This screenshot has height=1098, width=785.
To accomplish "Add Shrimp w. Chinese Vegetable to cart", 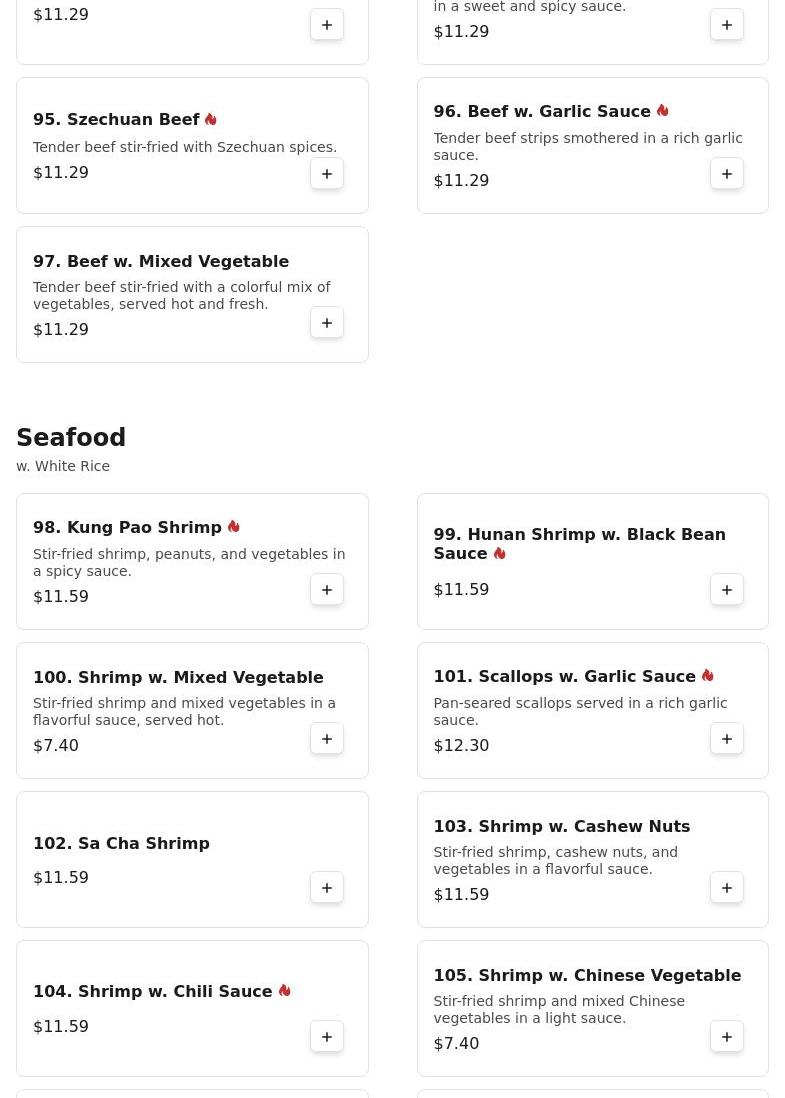I will [727, 1037].
